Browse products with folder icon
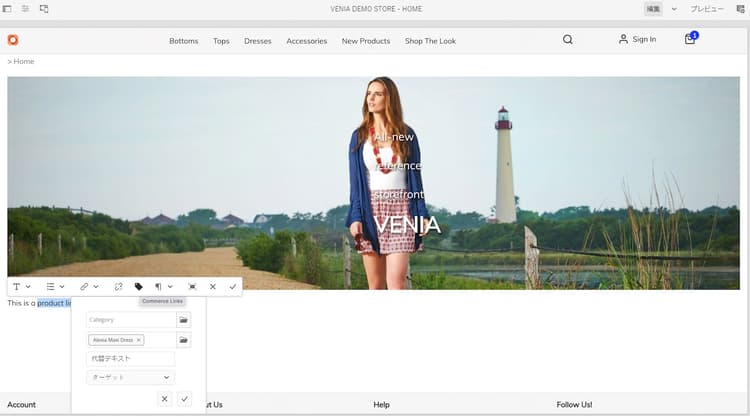Screen dimensions: 750x416 pyautogui.click(x=184, y=340)
